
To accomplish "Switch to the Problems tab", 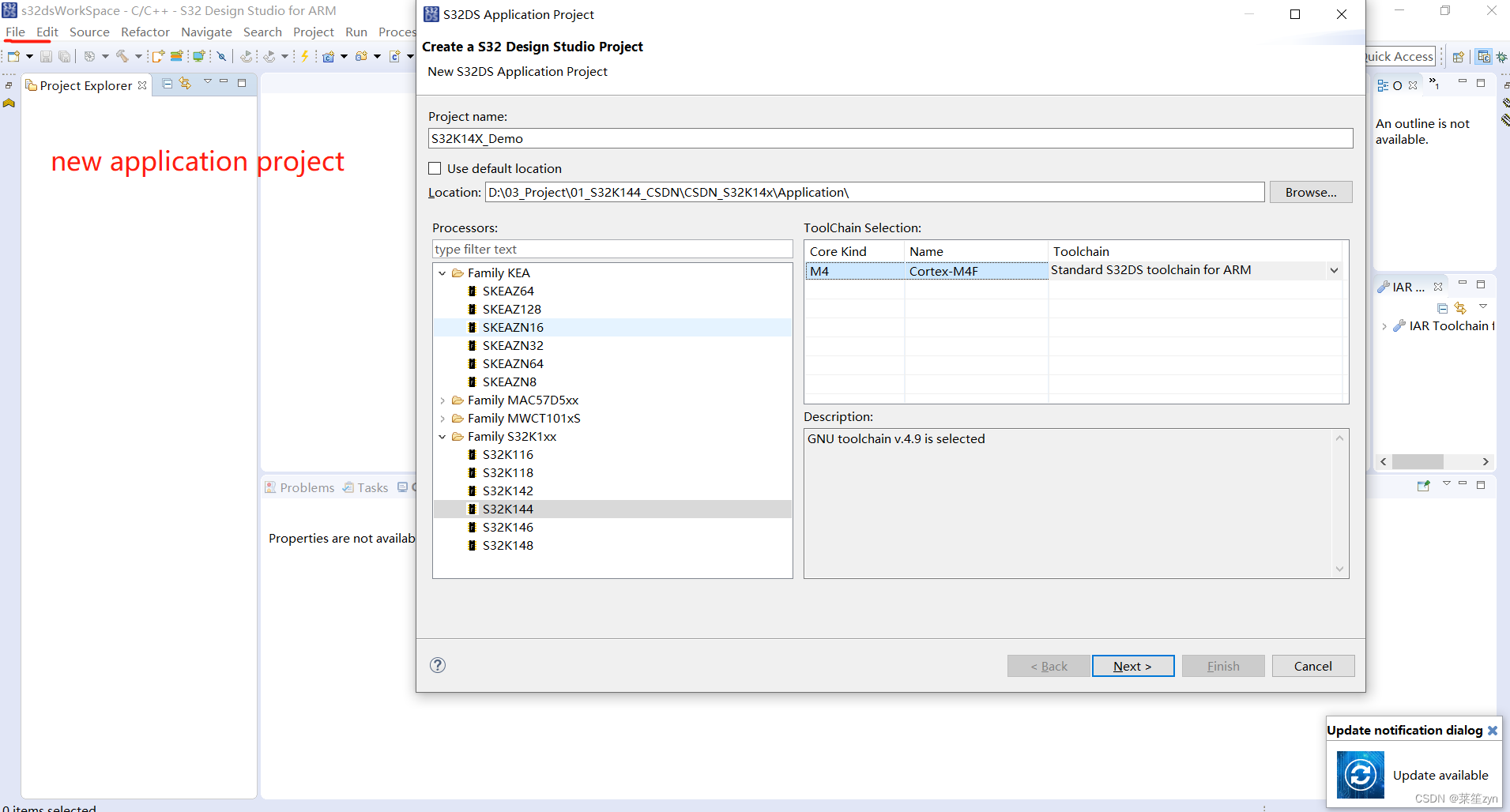I will [299, 487].
